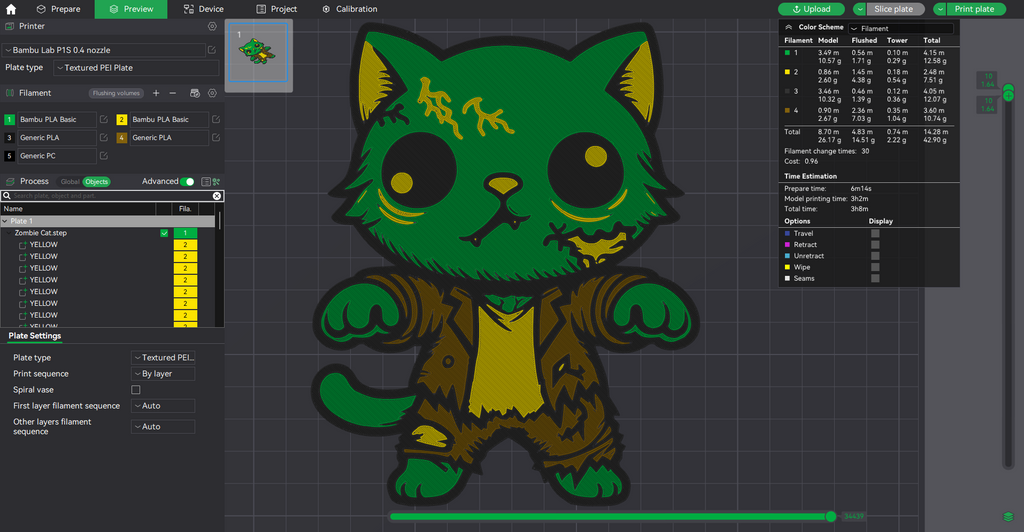Edit the Bambu Lab P1S printer preset
This screenshot has height=532, width=1024.
pos(212,50)
